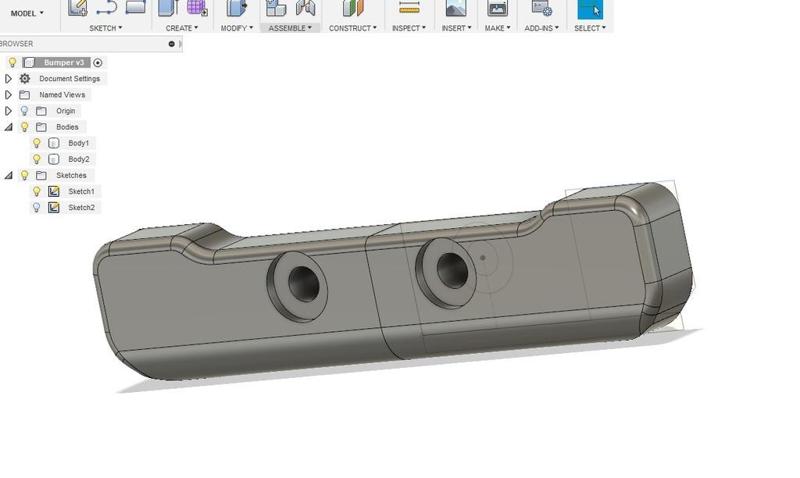Open the INSERT menu

(456, 28)
